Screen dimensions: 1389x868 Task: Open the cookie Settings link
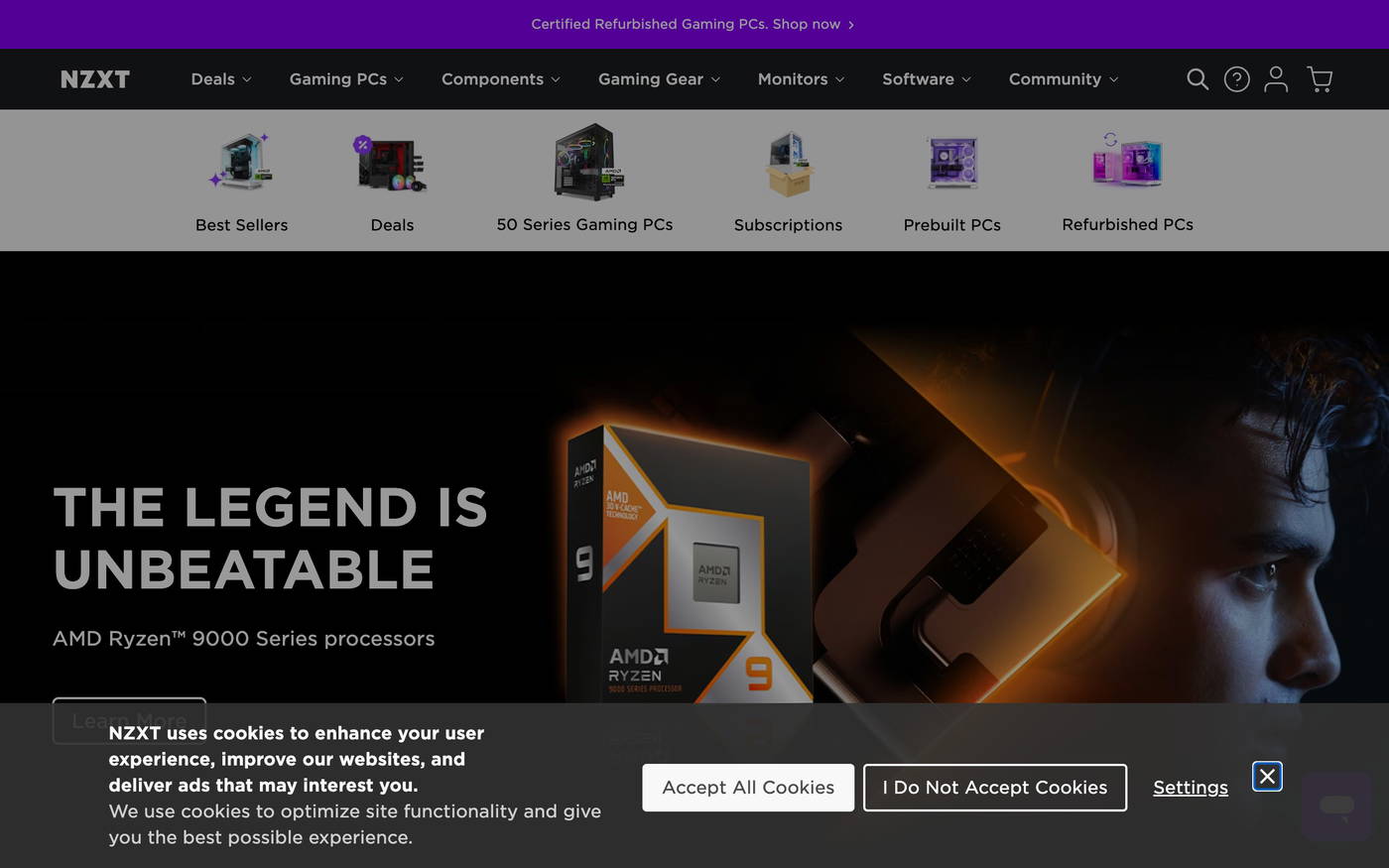(x=1190, y=787)
